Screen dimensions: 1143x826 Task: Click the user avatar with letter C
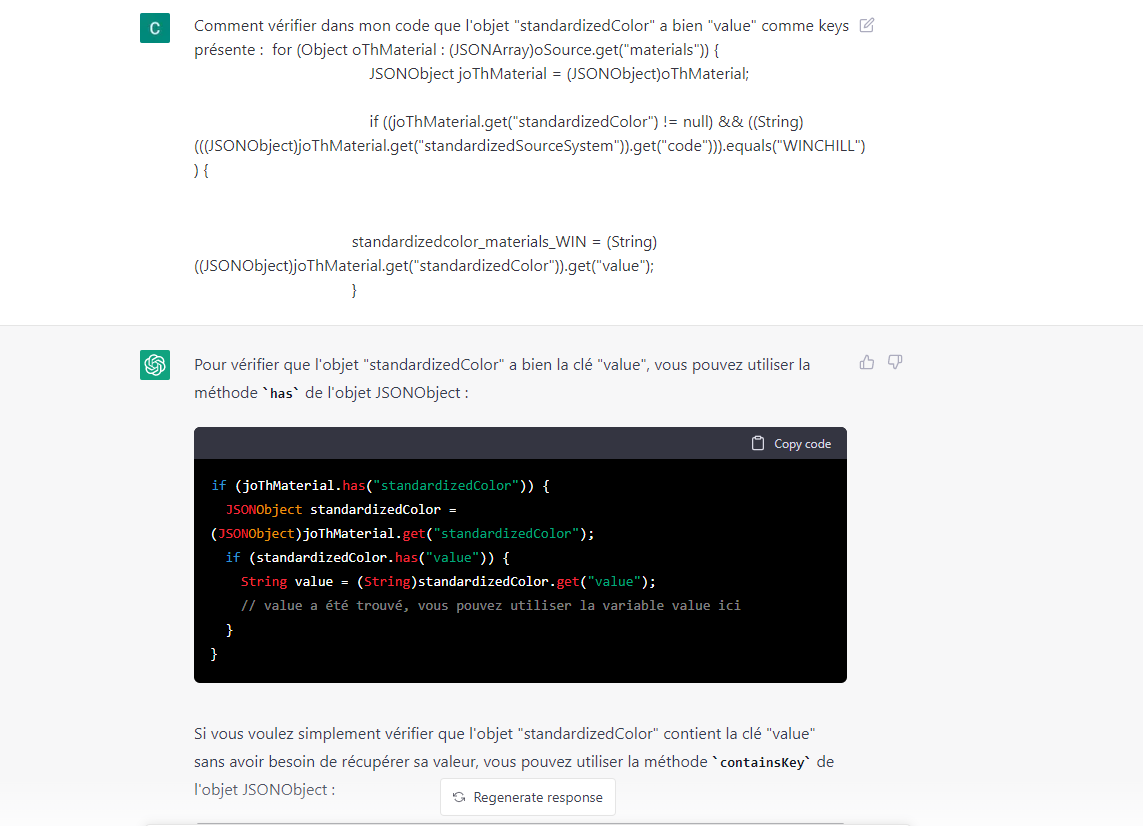point(155,28)
